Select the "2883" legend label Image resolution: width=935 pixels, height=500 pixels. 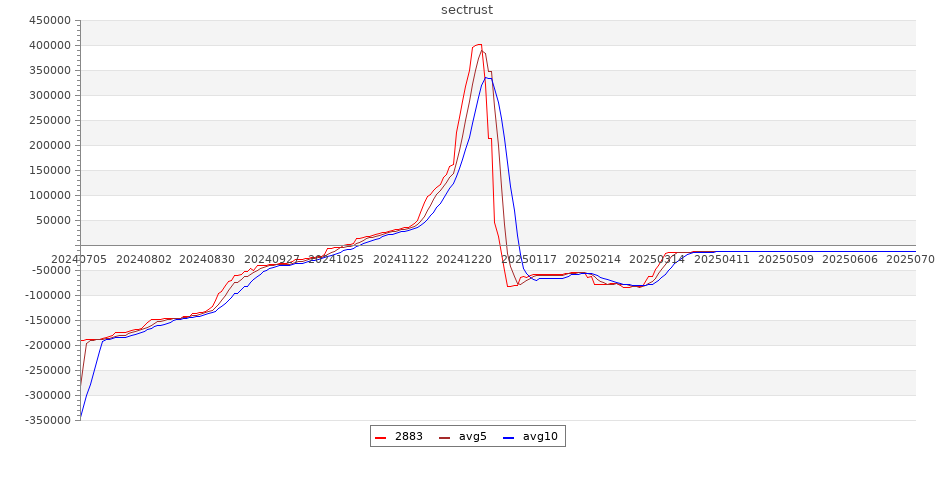[408, 436]
